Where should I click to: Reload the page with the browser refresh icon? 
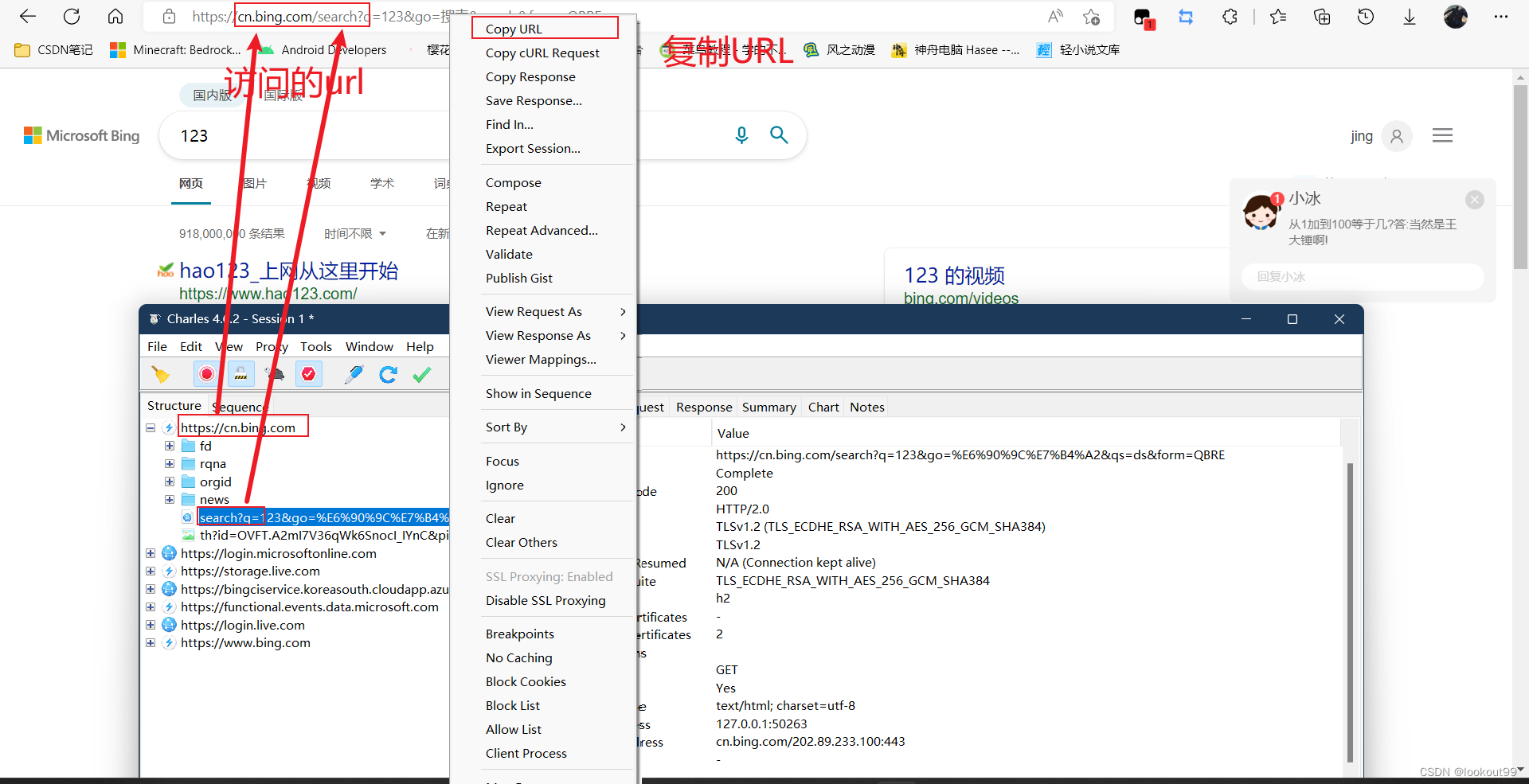(x=72, y=16)
